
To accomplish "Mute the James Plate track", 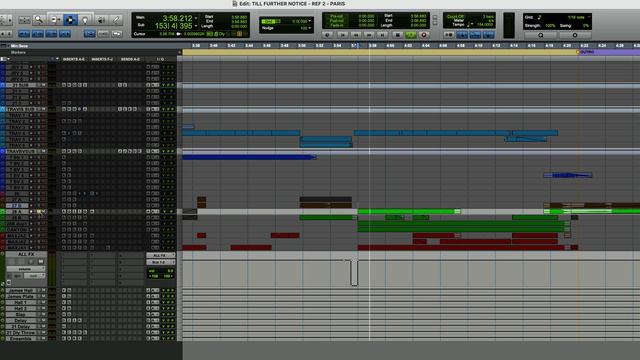I will 43,297.
